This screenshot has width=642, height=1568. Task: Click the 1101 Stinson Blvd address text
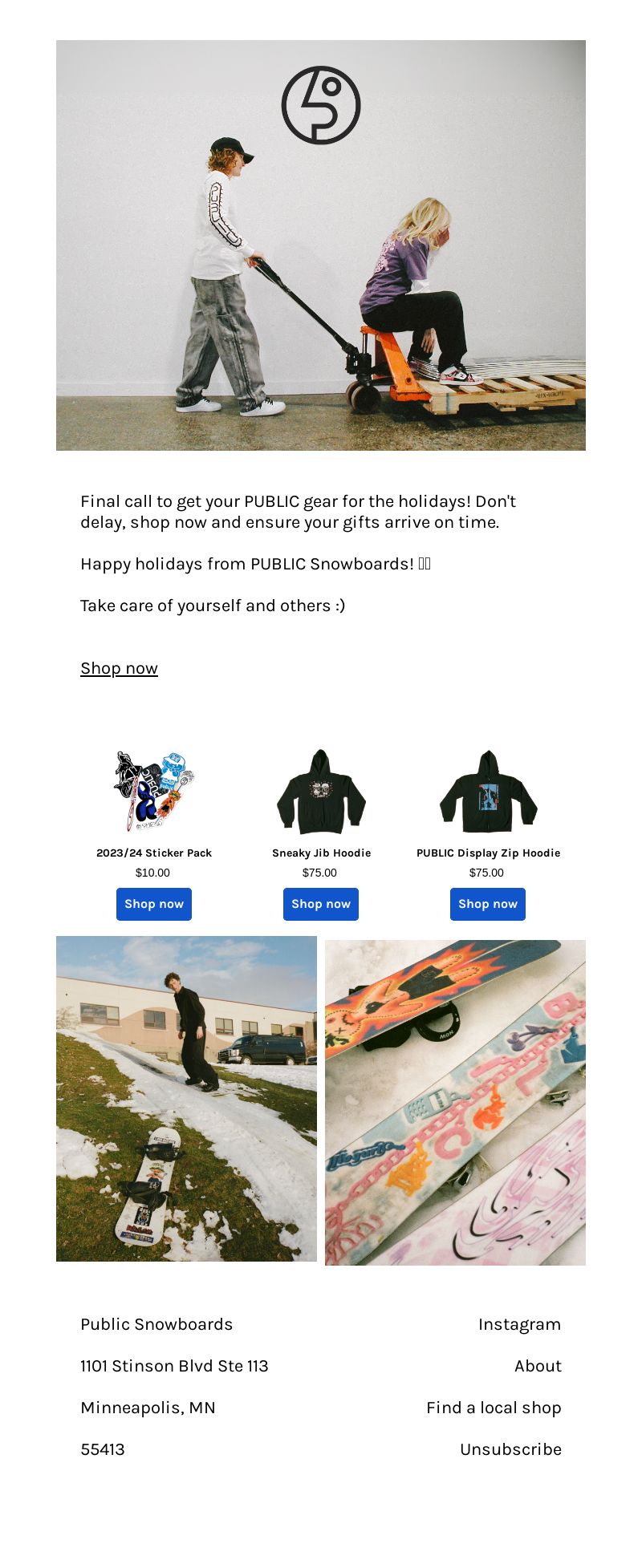pos(174,1366)
